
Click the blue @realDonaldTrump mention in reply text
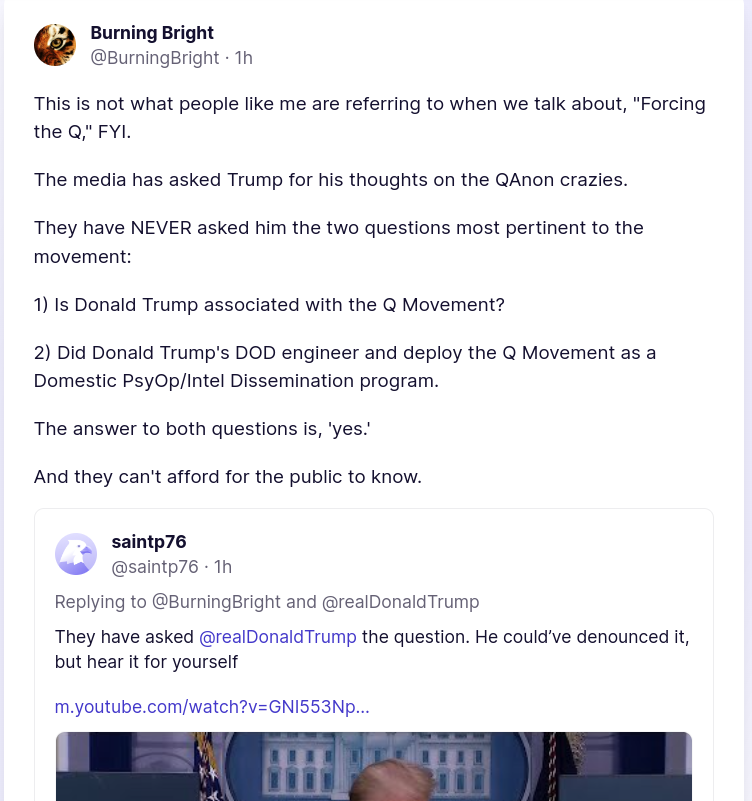point(277,637)
